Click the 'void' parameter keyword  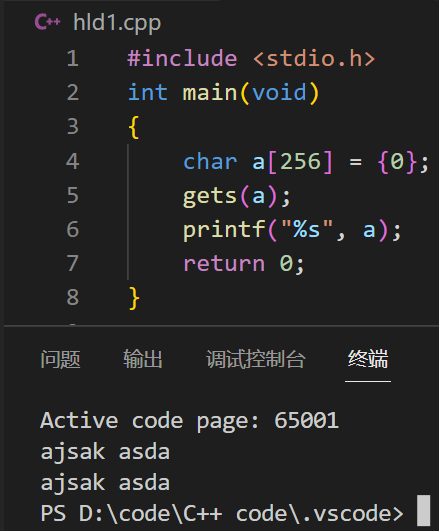point(279,92)
